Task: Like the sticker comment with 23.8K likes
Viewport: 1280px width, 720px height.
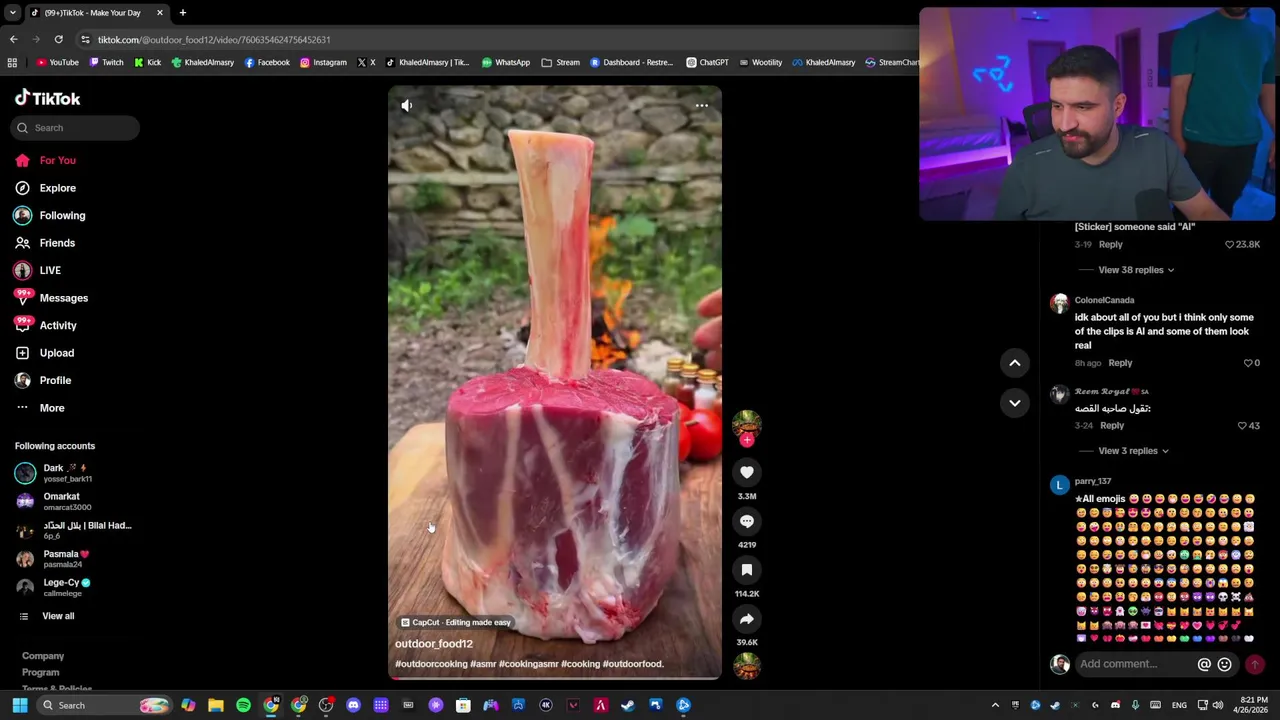Action: point(1230,244)
